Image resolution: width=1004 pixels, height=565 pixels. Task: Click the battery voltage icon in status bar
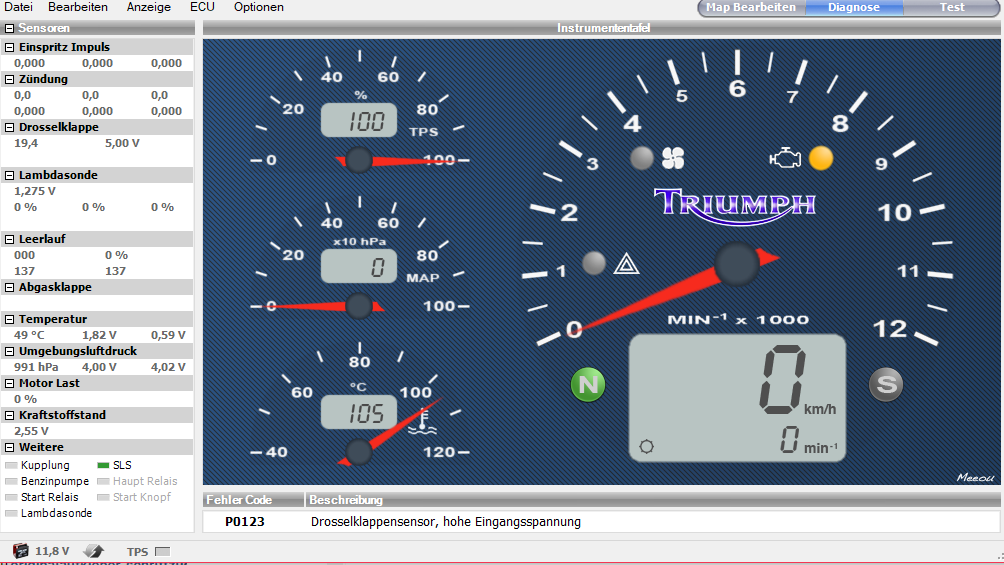(20, 551)
